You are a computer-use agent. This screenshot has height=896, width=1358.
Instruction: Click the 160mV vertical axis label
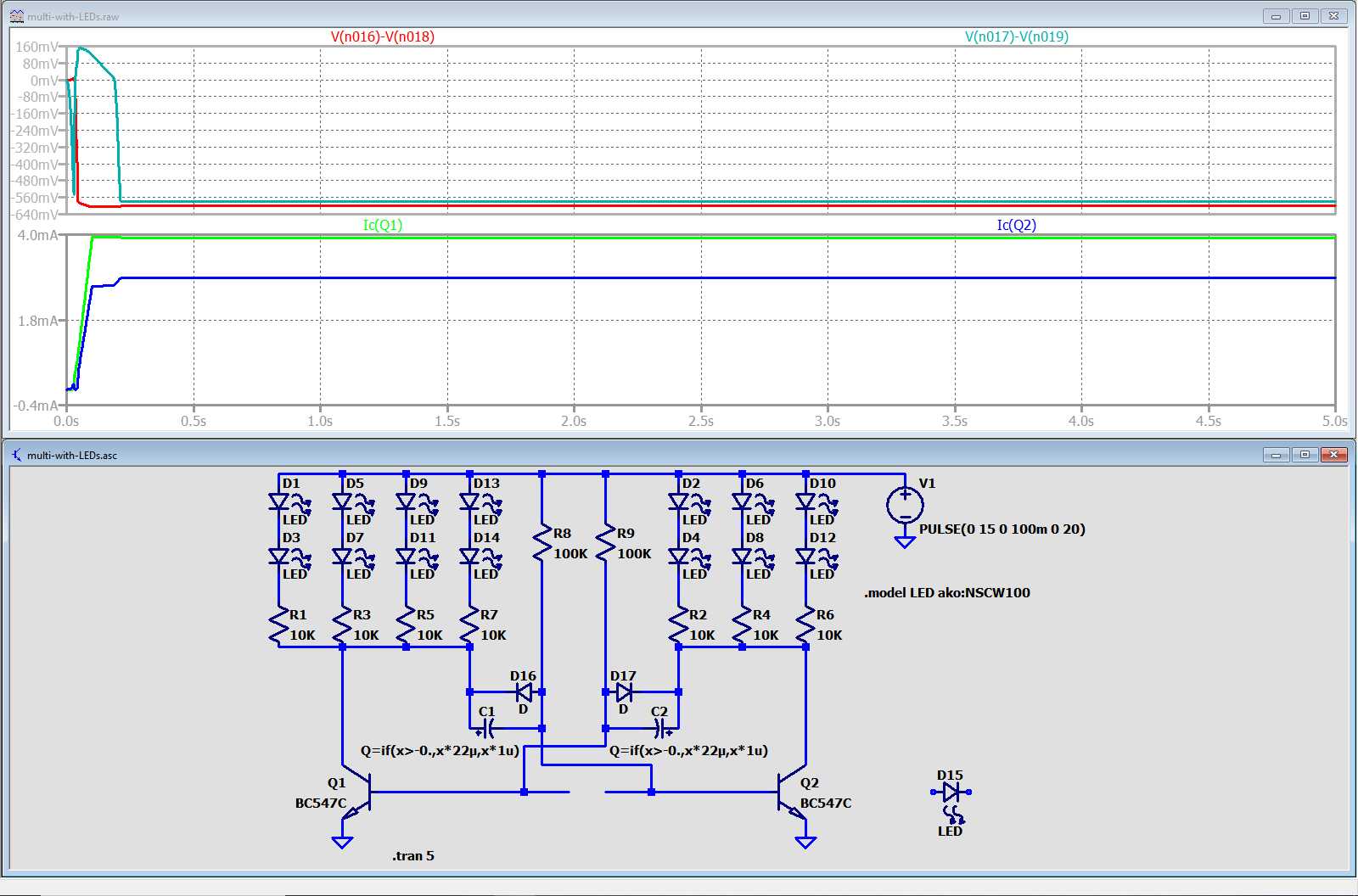(37, 47)
